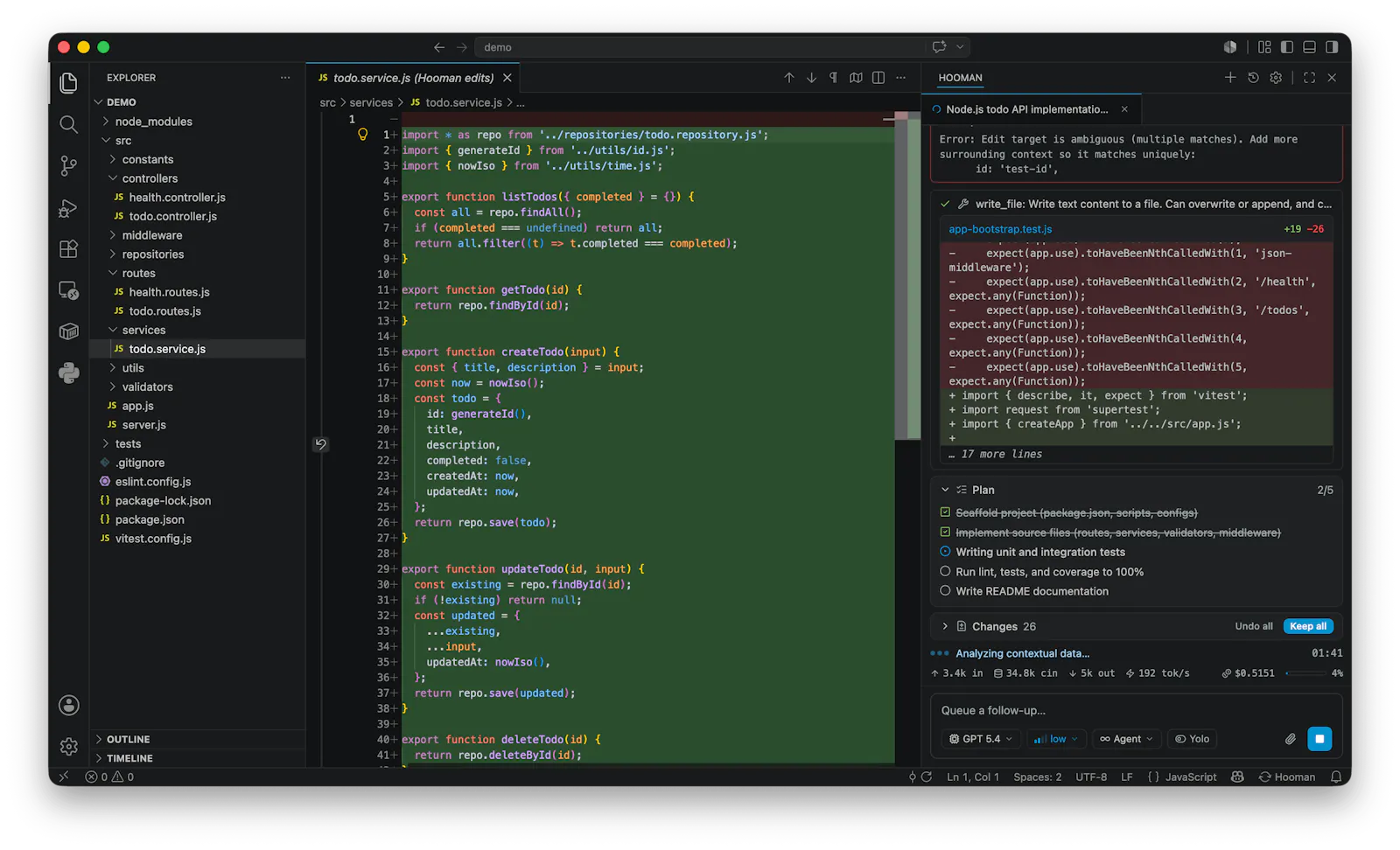This screenshot has width=1400, height=850.
Task: Attach a file with the paperclip icon
Action: [x=1290, y=739]
